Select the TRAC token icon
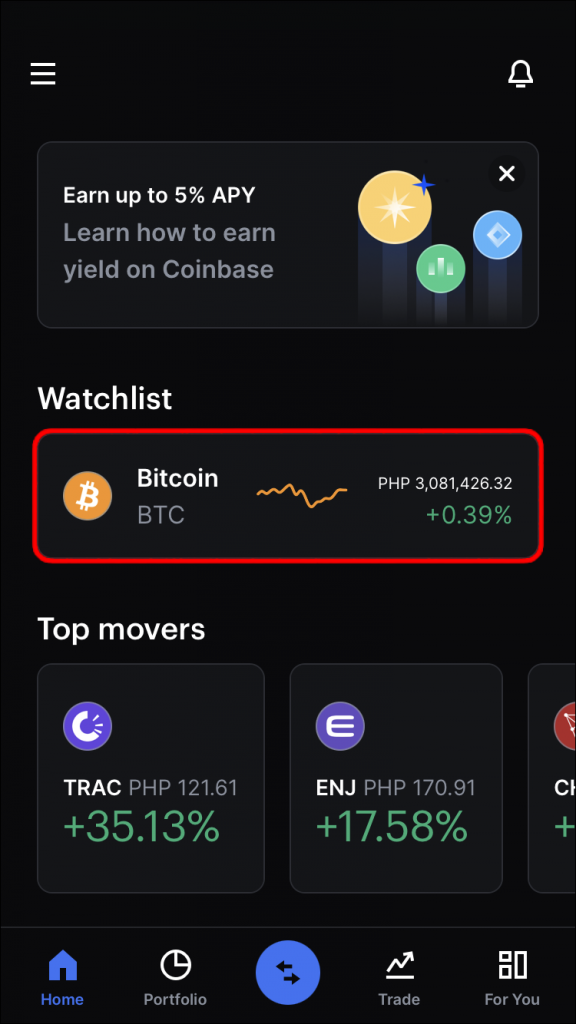 point(88,726)
